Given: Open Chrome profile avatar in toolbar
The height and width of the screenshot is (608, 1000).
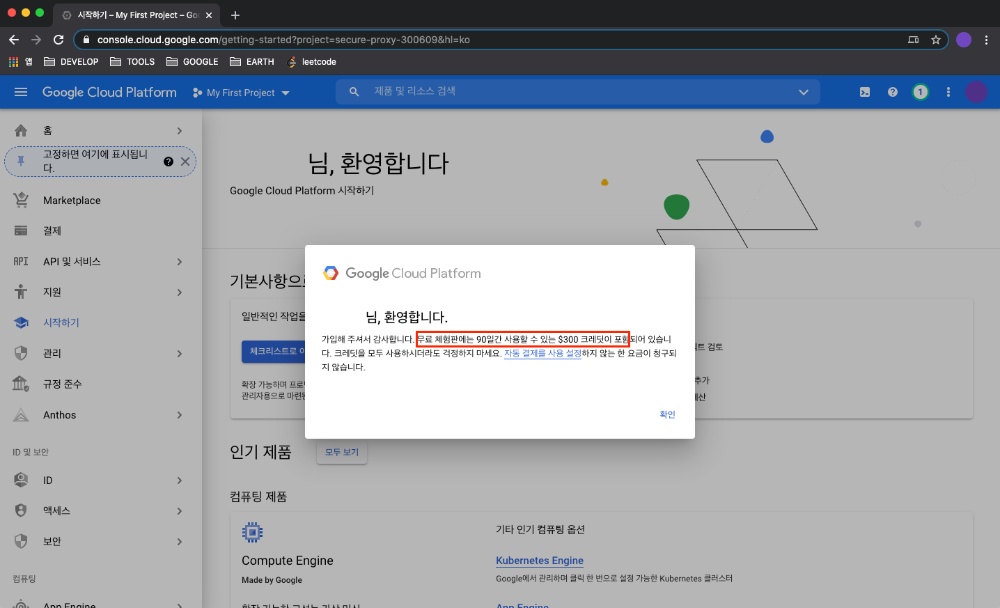Looking at the screenshot, I should pyautogui.click(x=964, y=40).
